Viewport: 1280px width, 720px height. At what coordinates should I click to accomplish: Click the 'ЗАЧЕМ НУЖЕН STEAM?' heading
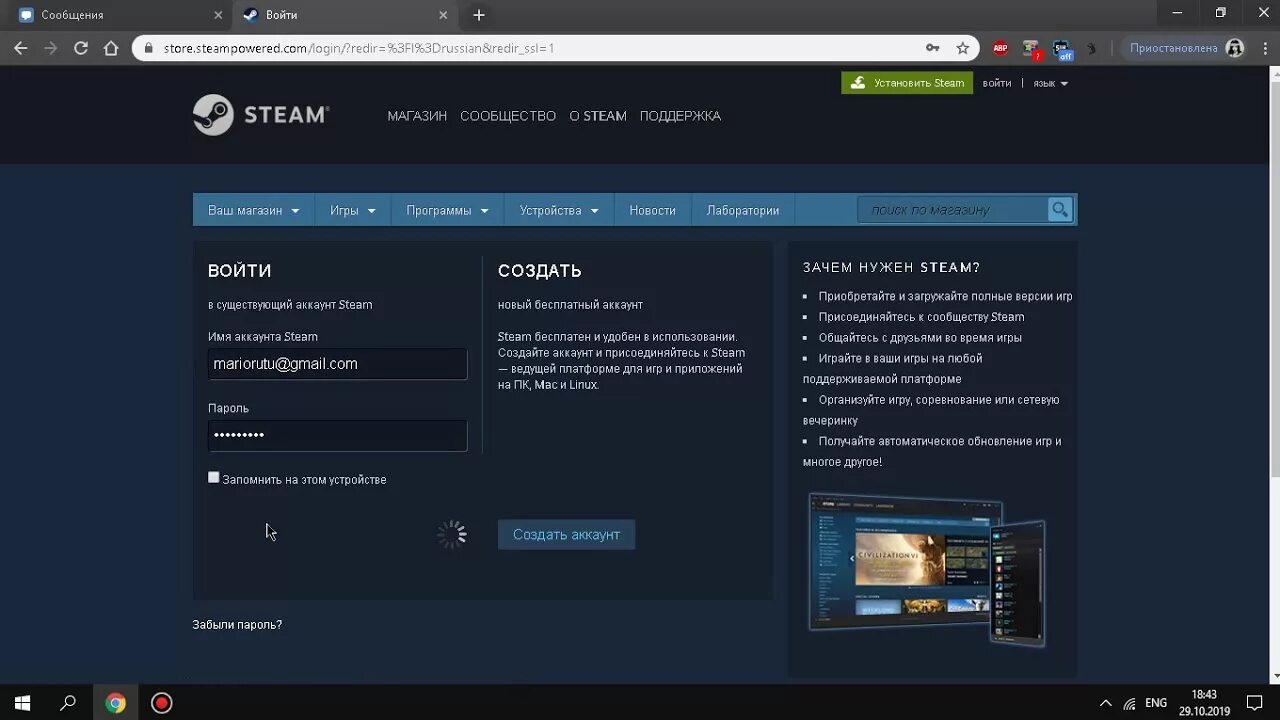(891, 267)
